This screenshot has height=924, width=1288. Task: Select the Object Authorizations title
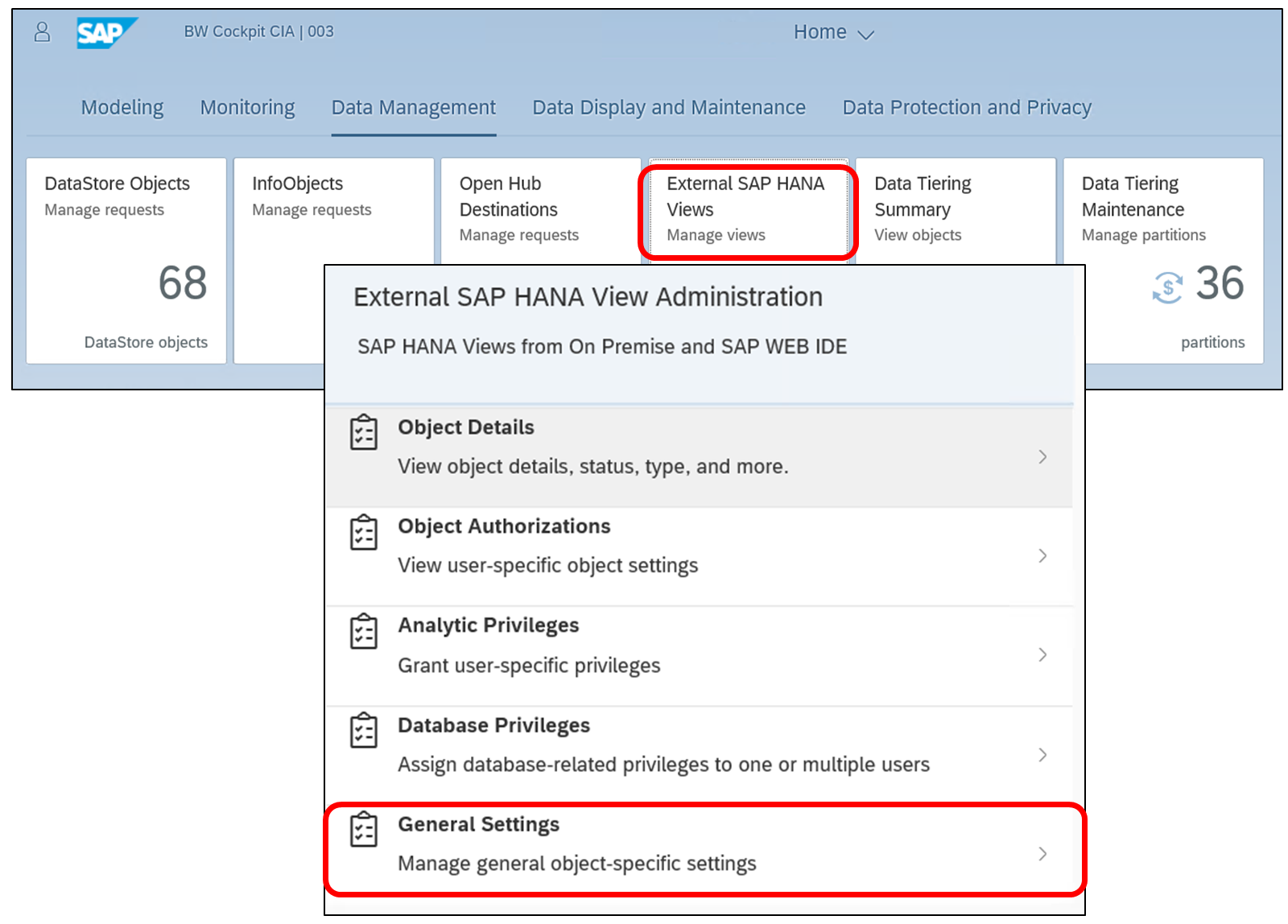click(x=505, y=526)
